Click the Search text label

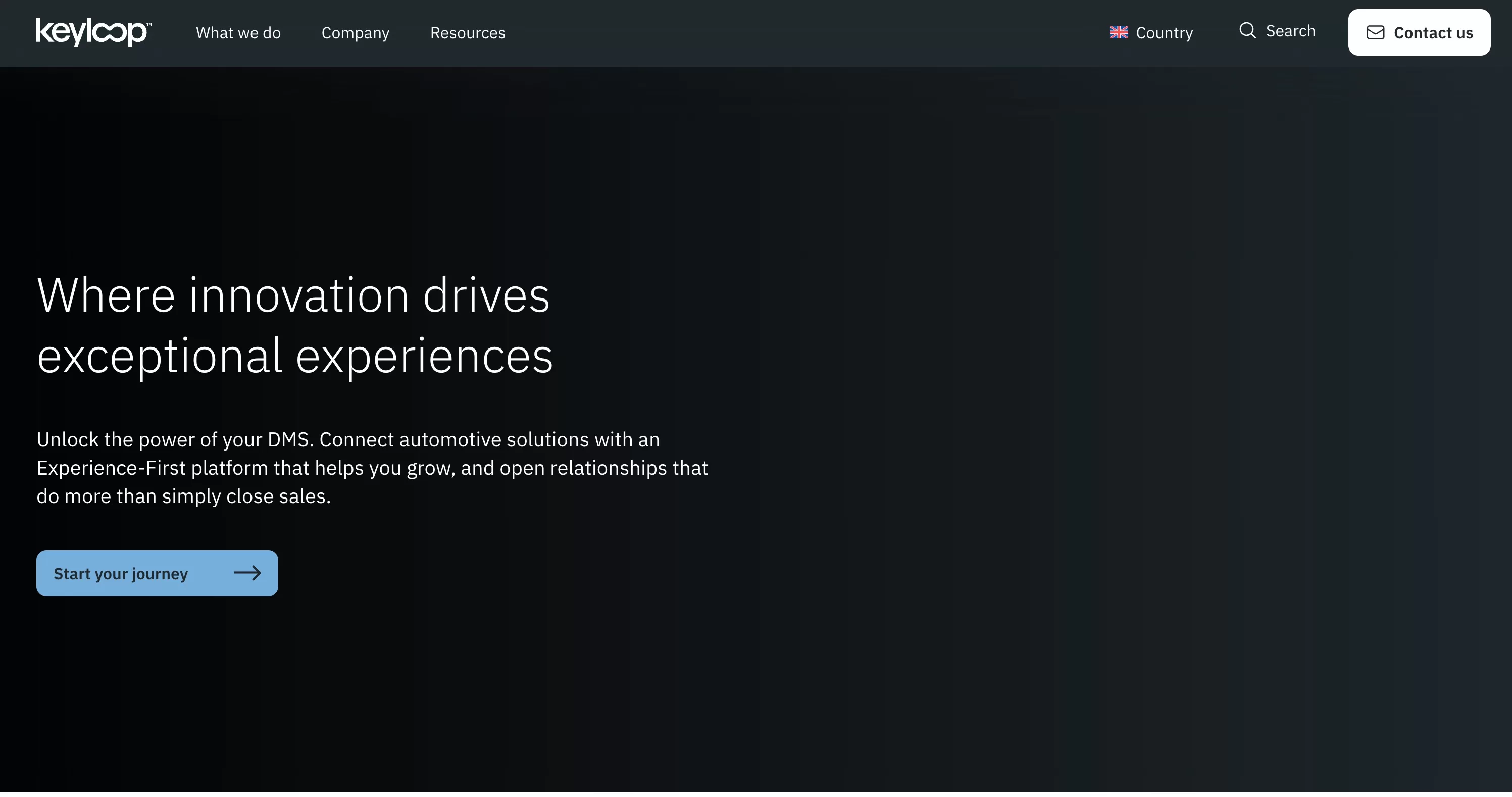(x=1291, y=31)
